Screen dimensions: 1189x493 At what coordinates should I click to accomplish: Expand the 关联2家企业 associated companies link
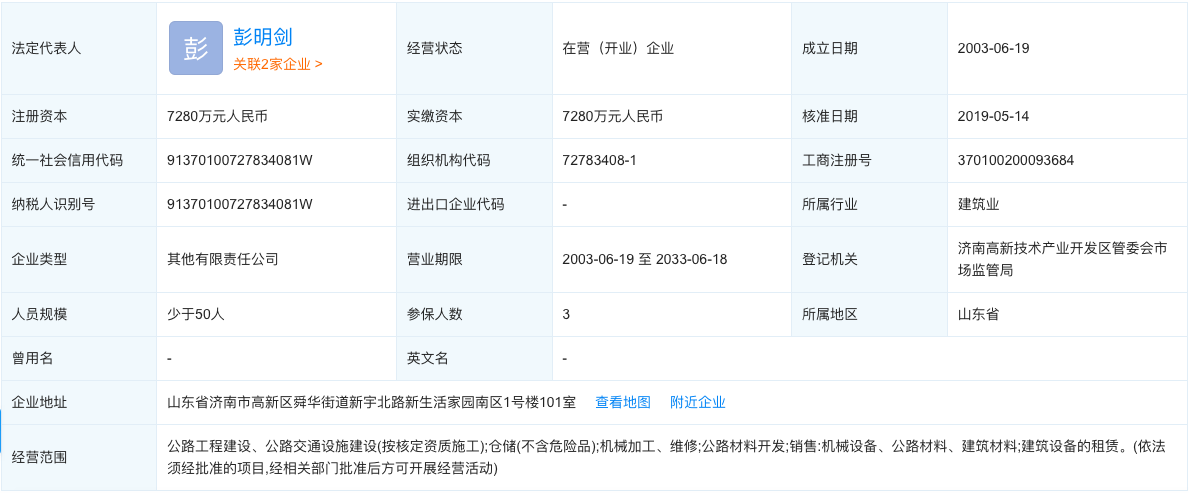click(x=277, y=64)
